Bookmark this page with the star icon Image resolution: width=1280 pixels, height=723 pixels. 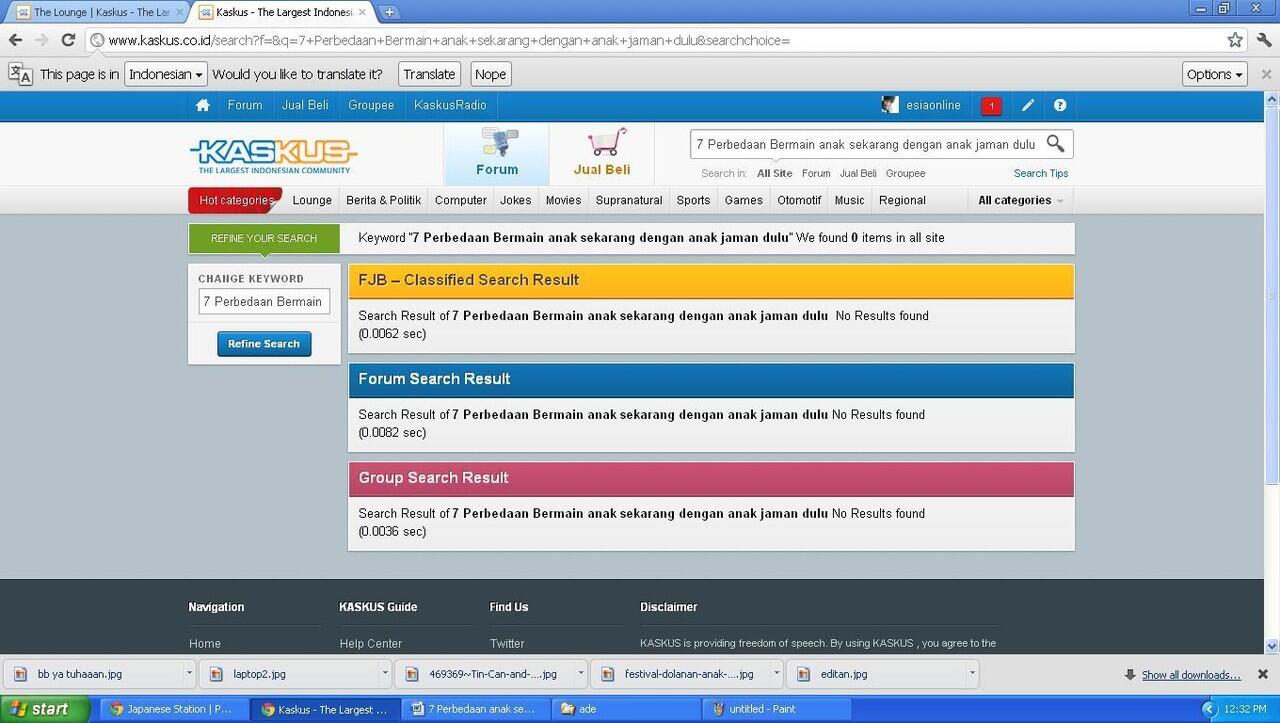[1235, 40]
